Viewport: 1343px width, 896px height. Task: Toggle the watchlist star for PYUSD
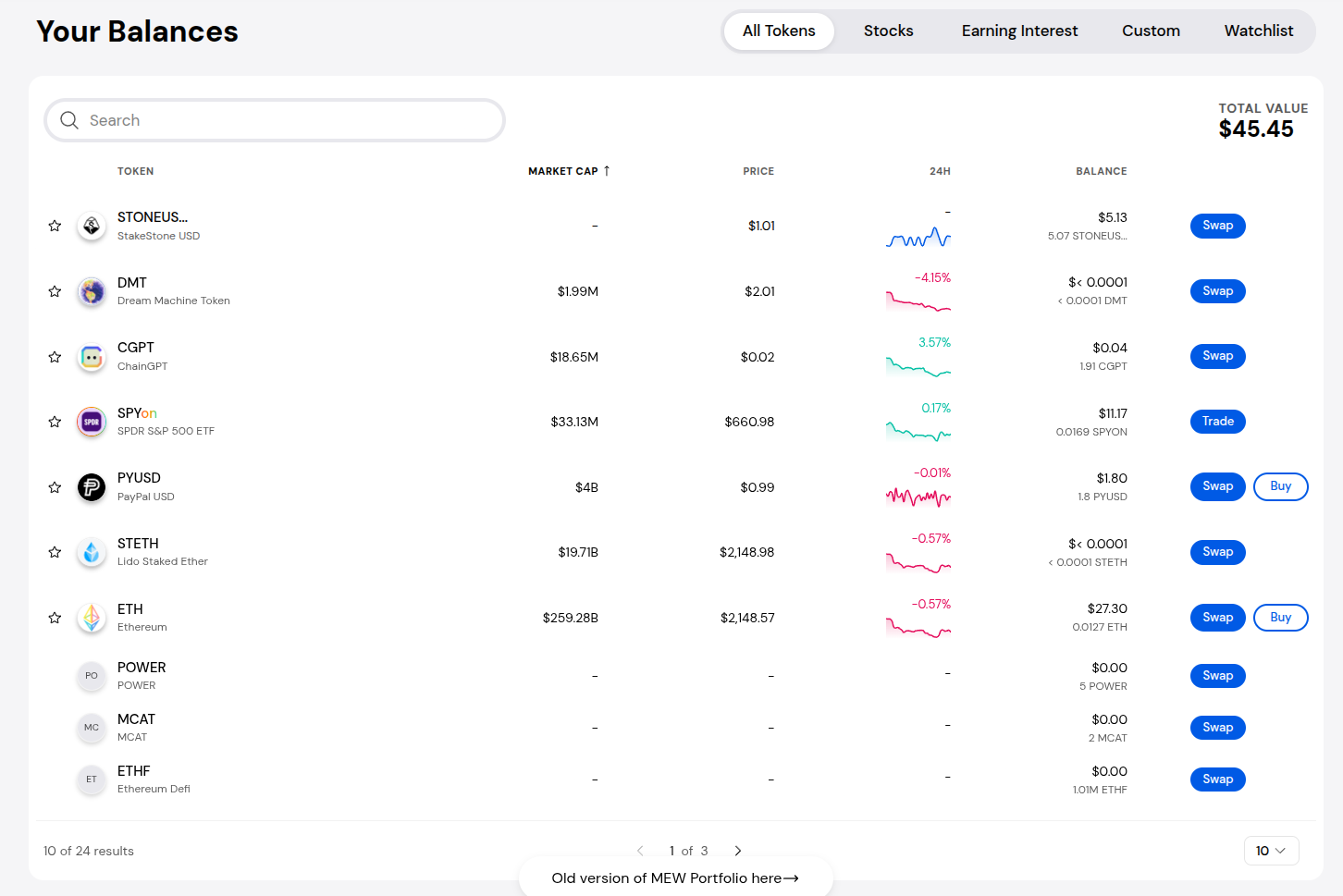[55, 487]
